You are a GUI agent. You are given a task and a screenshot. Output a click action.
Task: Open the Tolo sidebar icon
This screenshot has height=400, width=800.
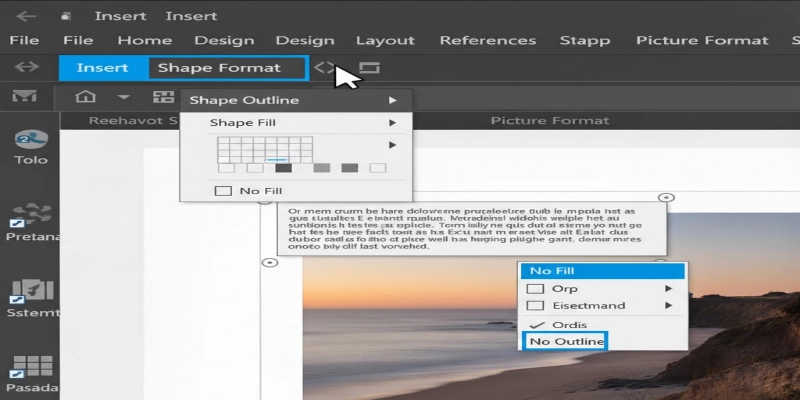point(31,140)
